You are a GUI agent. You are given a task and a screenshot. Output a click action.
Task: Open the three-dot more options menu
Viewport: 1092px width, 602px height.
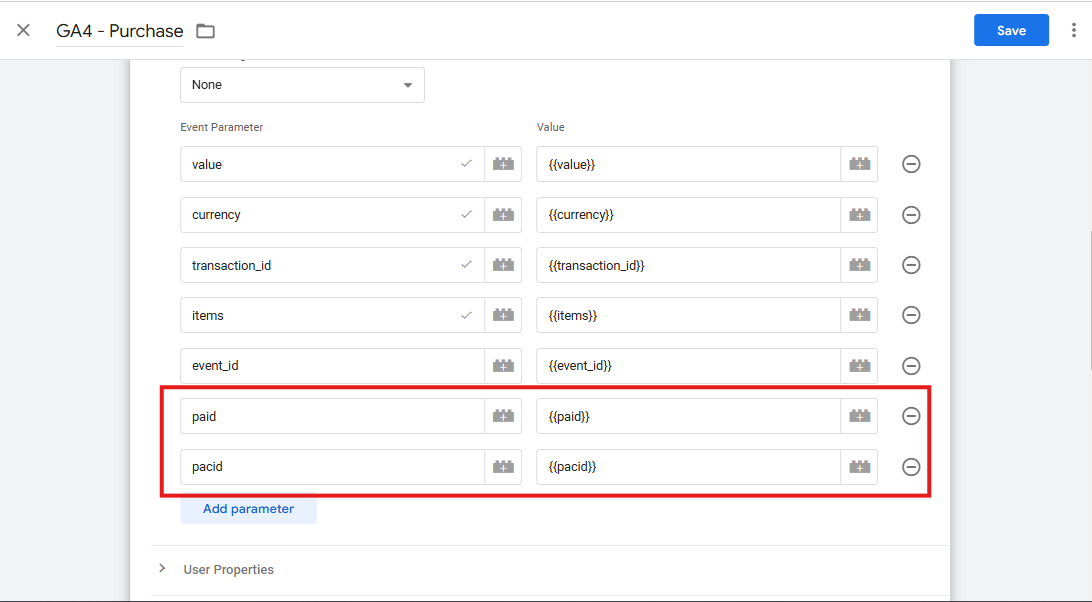pos(1073,30)
